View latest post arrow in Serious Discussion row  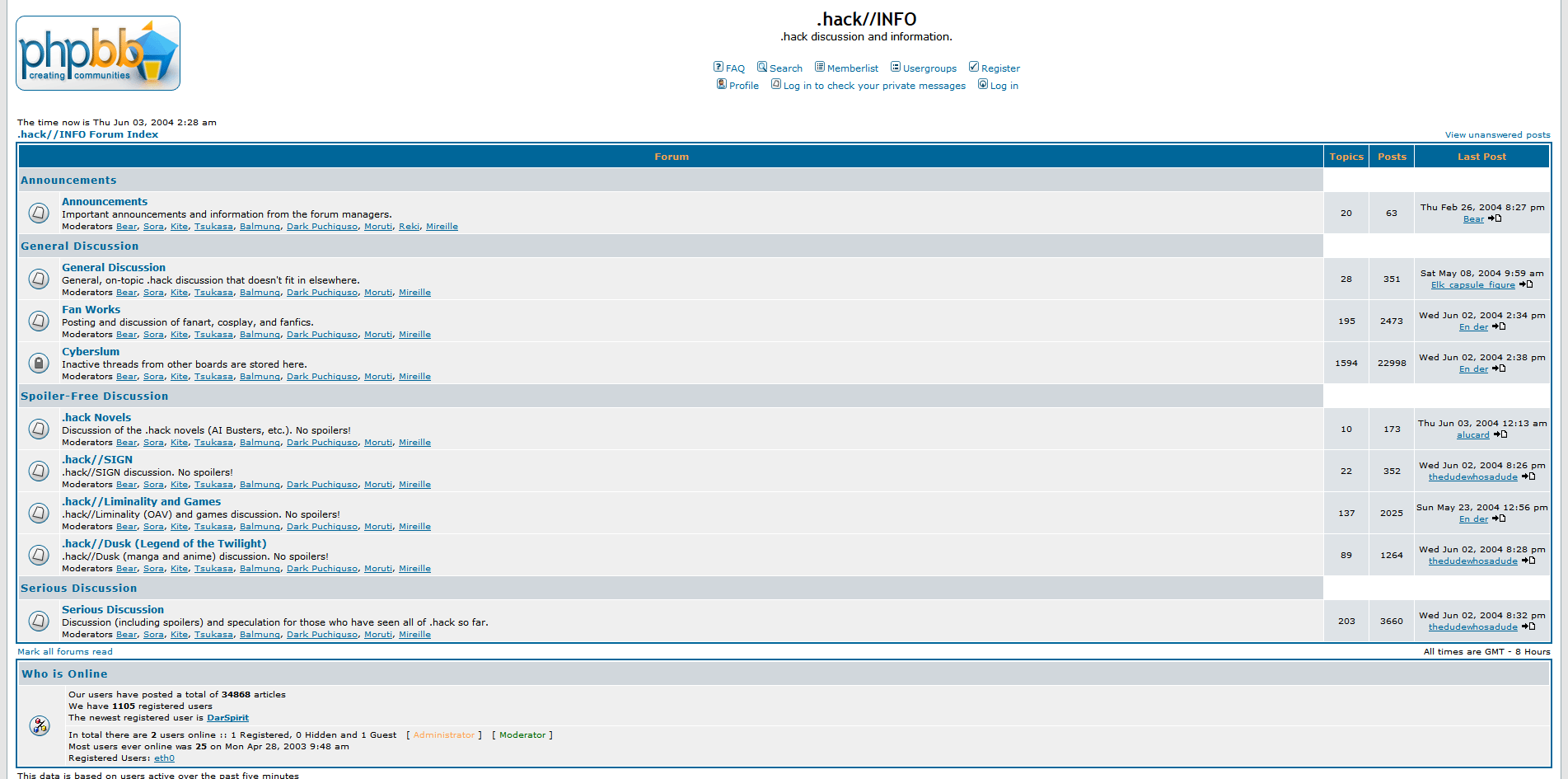click(x=1528, y=626)
